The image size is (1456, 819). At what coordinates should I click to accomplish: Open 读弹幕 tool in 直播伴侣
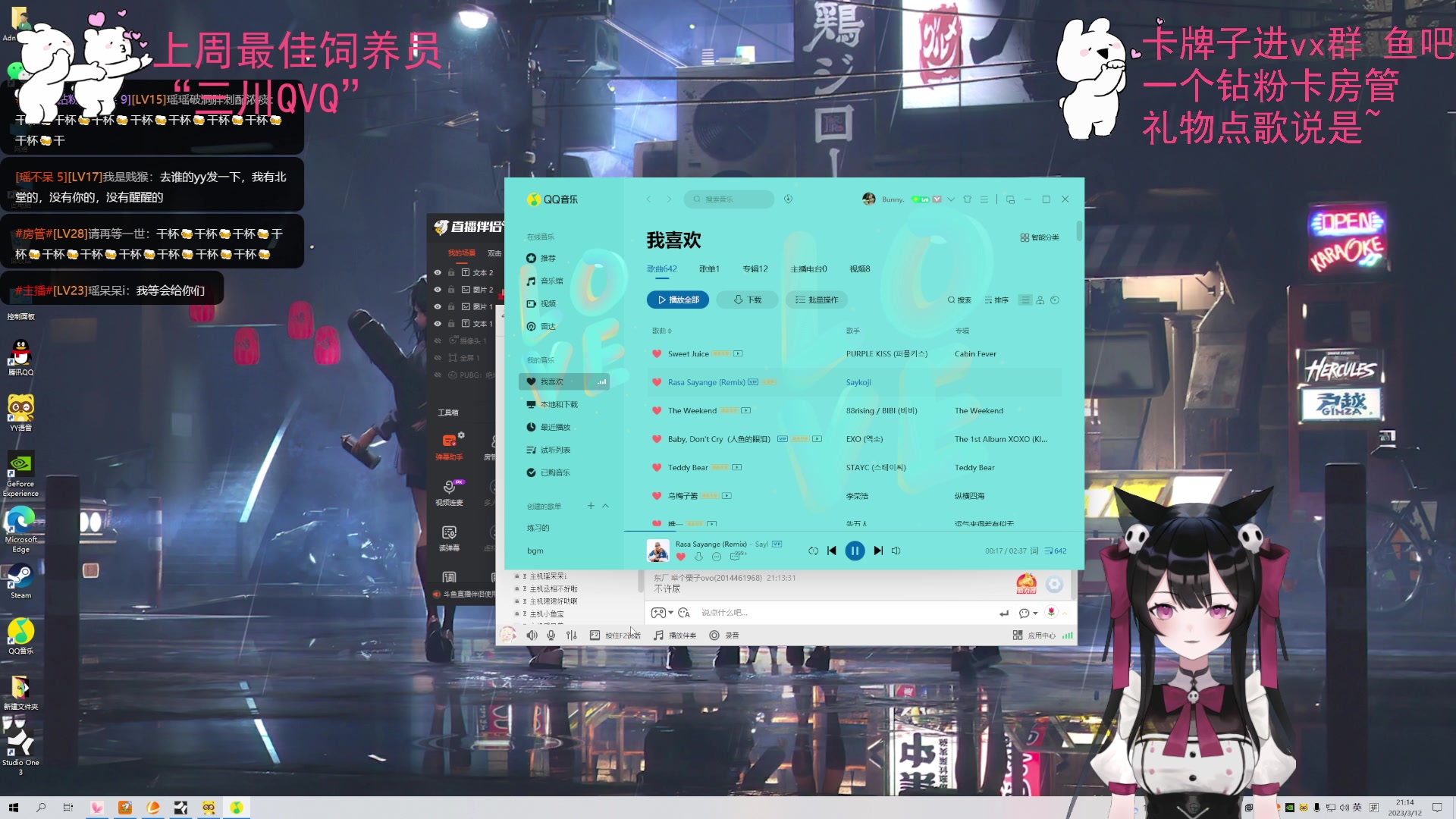tap(449, 538)
